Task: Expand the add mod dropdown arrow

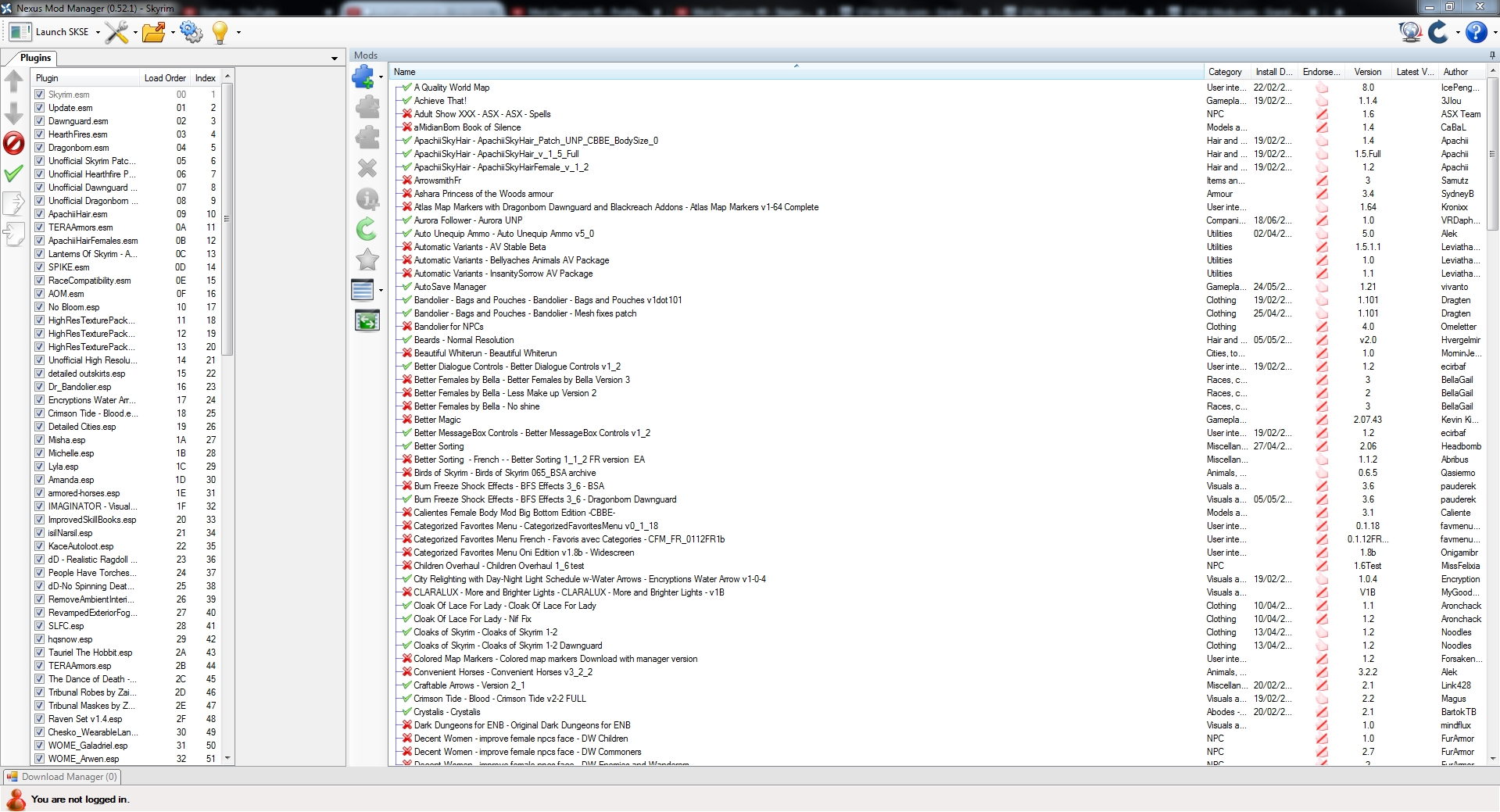Action: (x=381, y=77)
